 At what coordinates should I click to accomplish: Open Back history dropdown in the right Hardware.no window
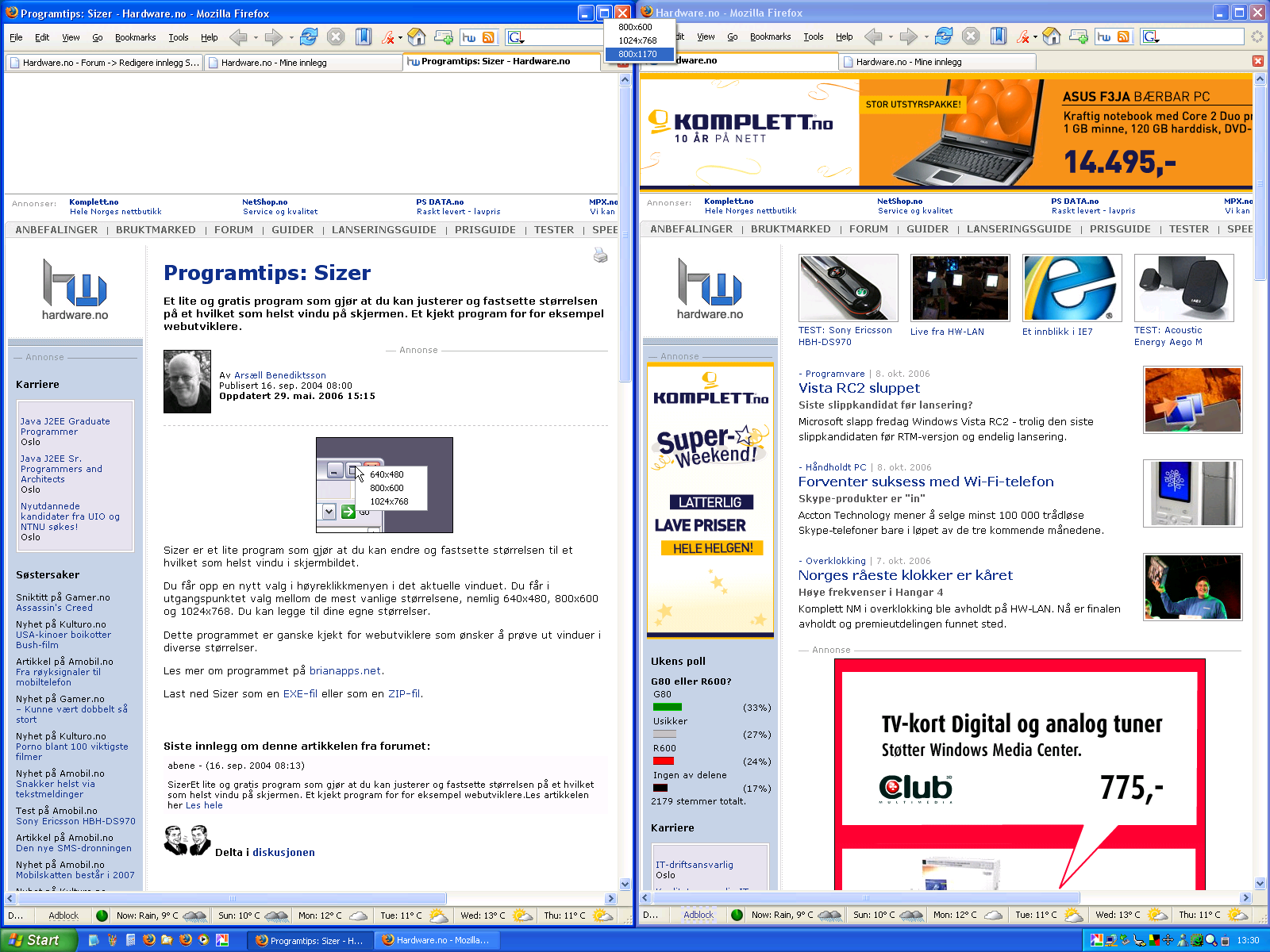(x=891, y=36)
